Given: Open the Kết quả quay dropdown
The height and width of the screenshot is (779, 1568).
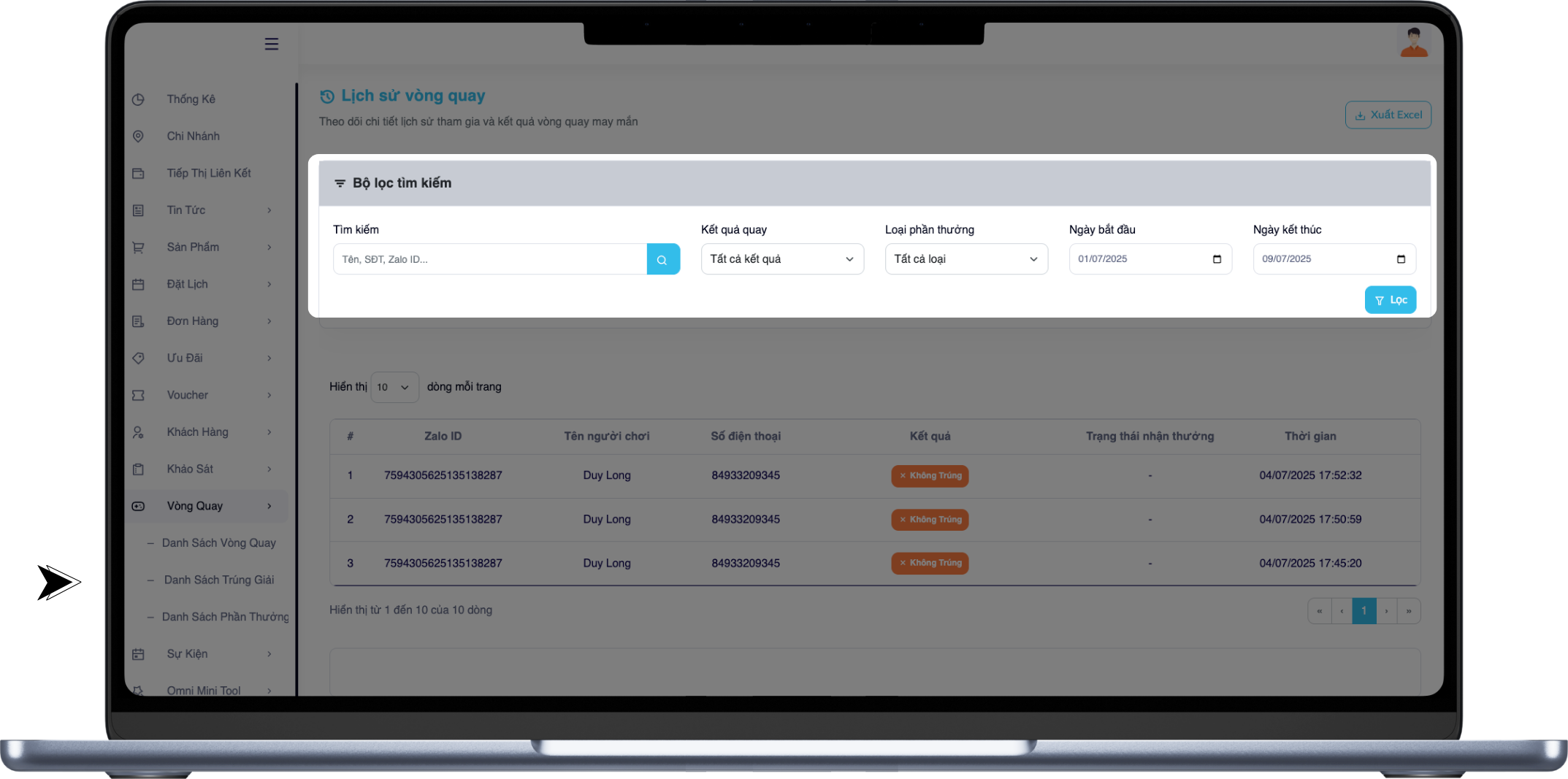Looking at the screenshot, I should point(781,259).
